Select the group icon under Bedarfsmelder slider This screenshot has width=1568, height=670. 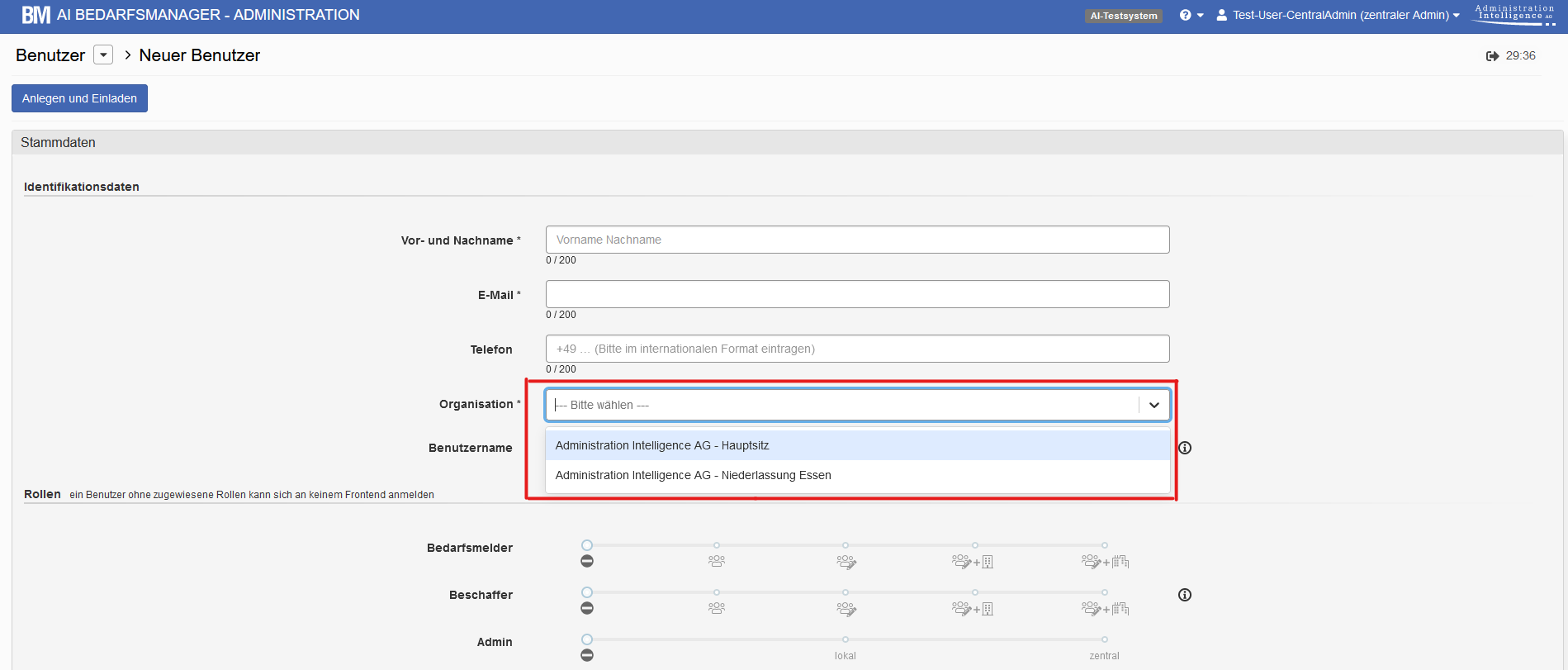(717, 561)
